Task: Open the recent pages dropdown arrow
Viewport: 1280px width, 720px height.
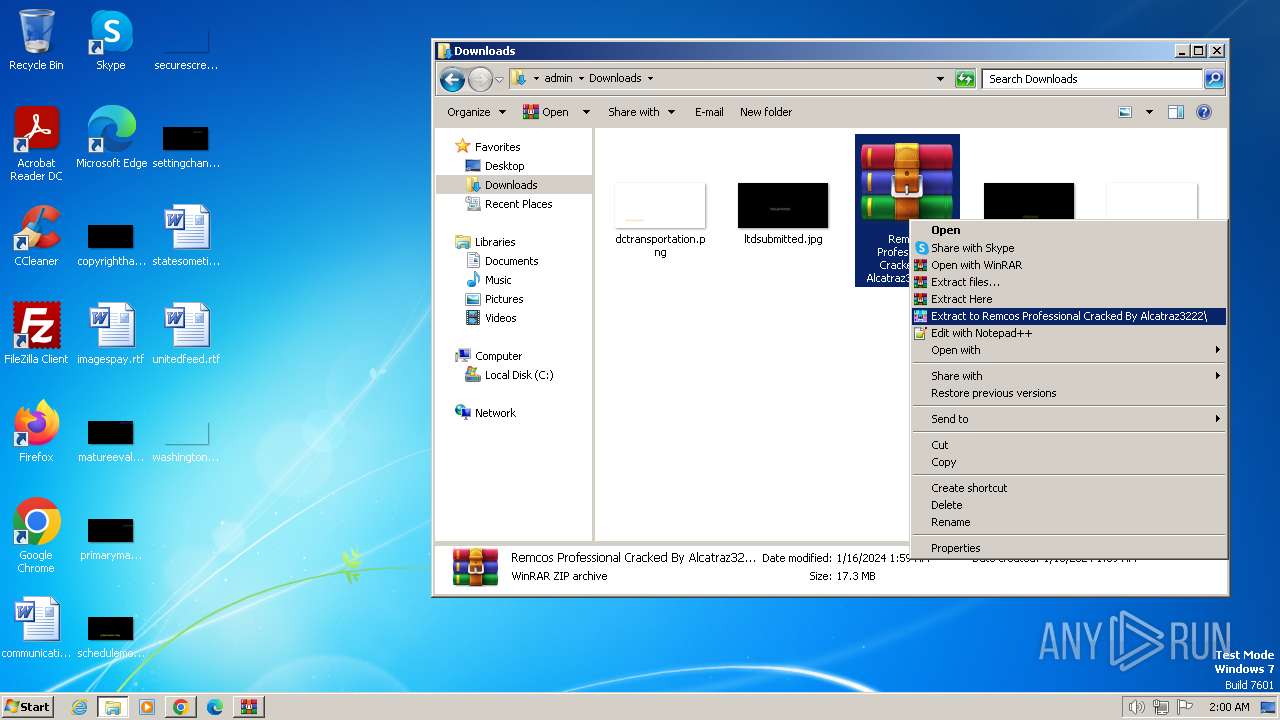Action: point(499,79)
